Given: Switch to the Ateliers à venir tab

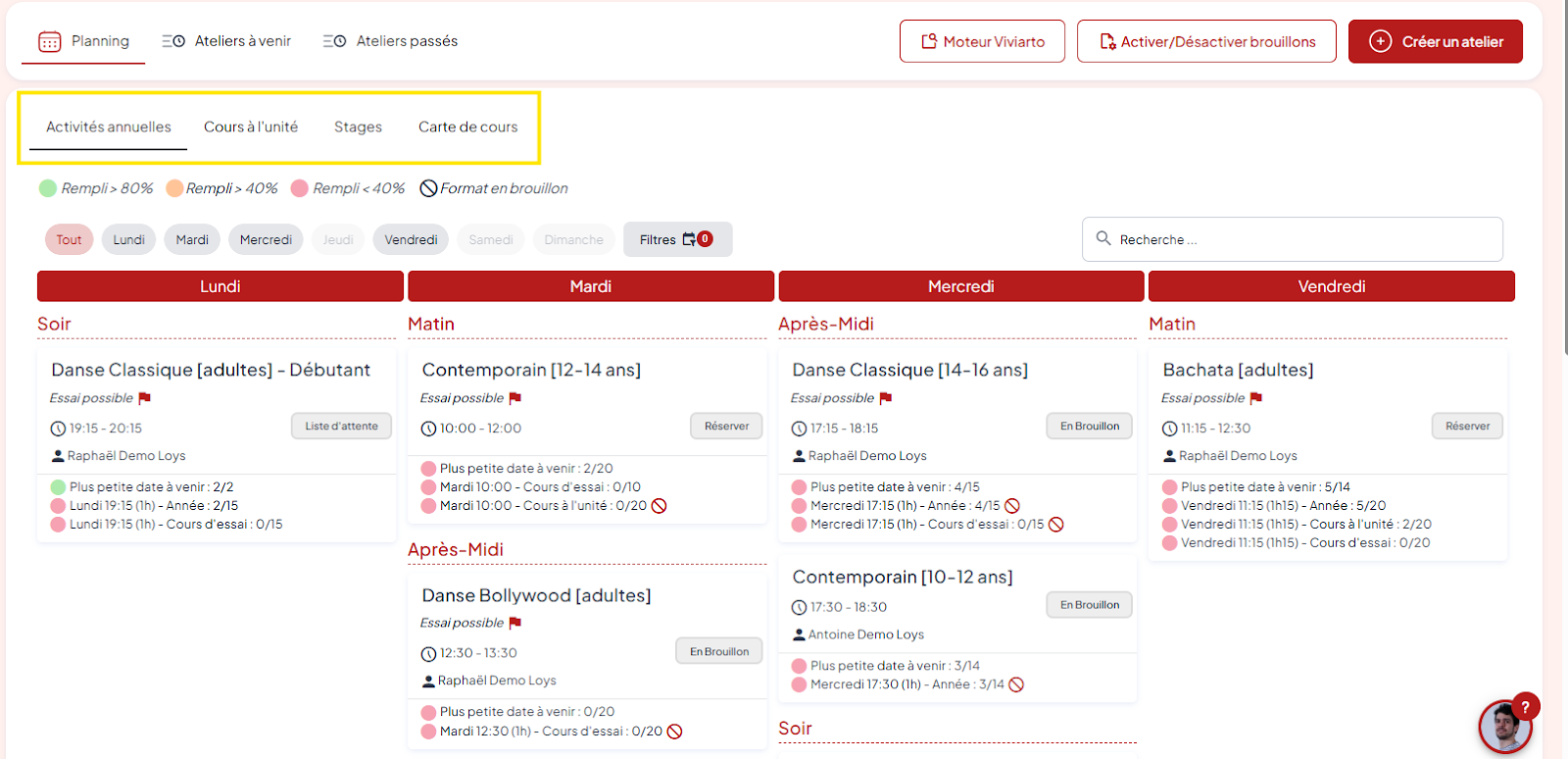Looking at the screenshot, I should (227, 41).
